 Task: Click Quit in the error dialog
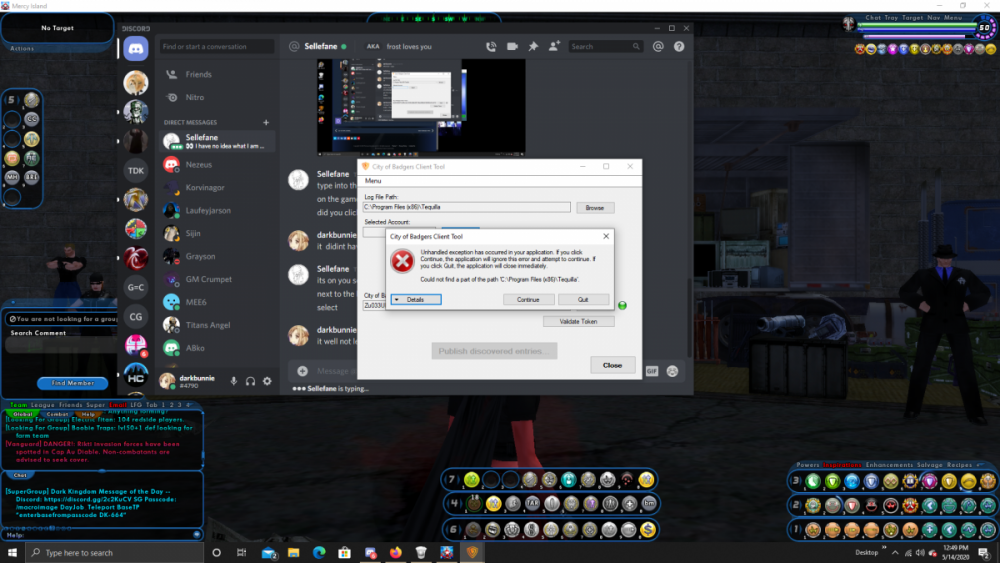(583, 300)
